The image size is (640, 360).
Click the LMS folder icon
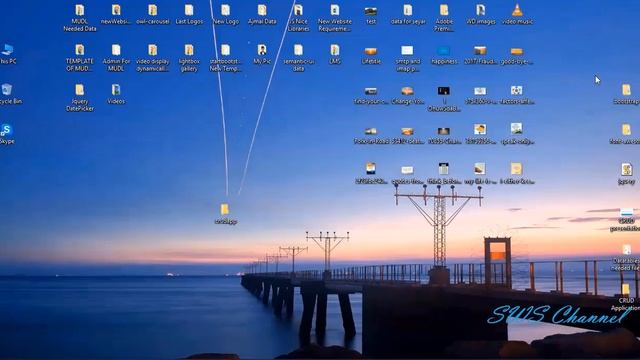[x=335, y=54]
